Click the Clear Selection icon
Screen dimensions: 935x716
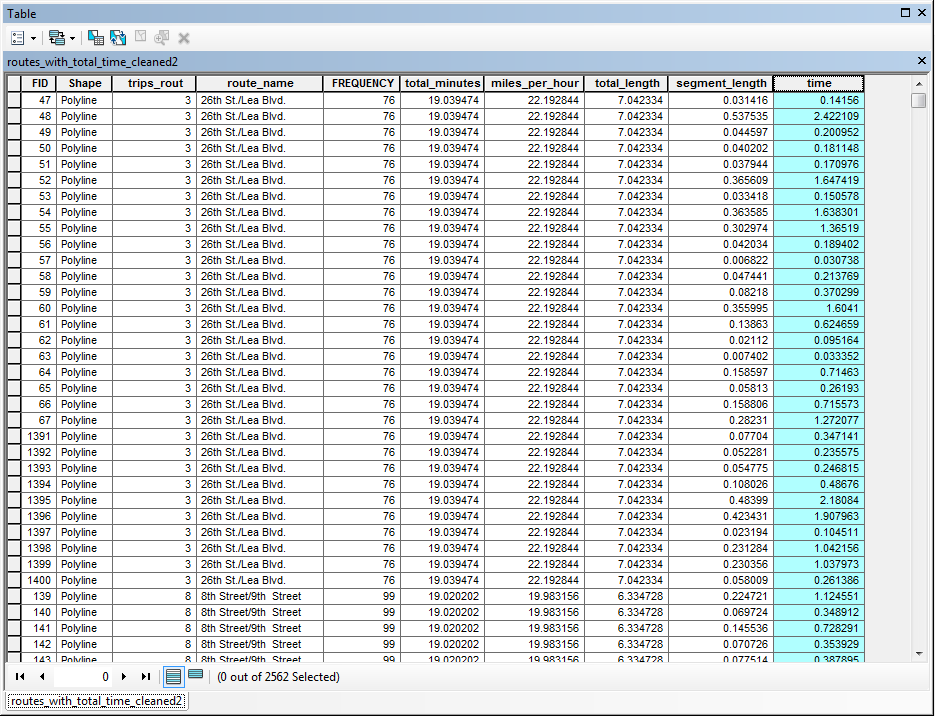click(x=140, y=37)
